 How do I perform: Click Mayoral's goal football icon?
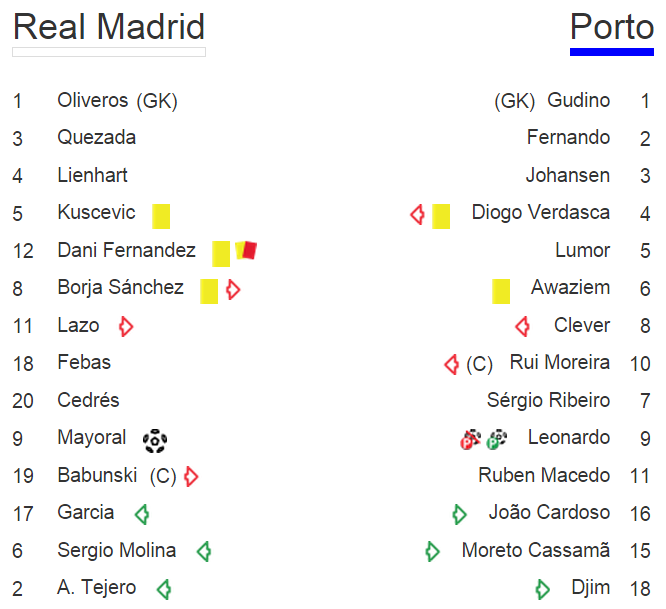point(155,439)
